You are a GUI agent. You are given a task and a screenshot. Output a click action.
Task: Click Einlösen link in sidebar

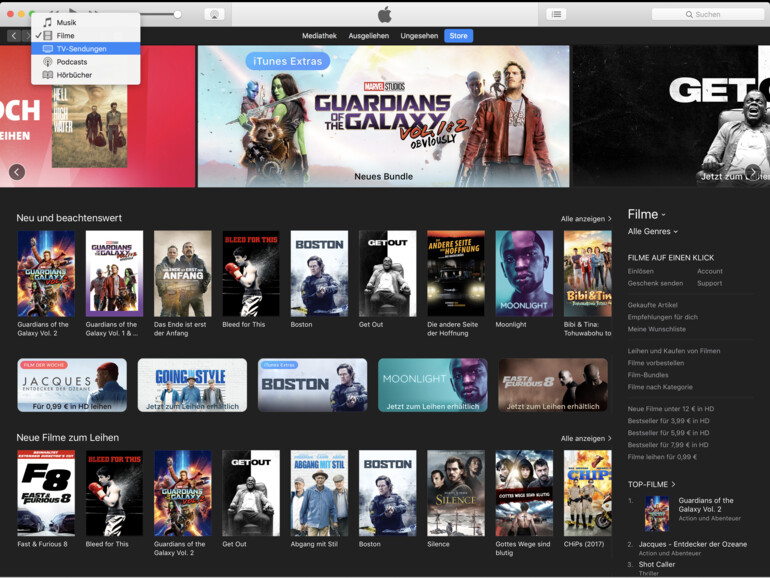tap(640, 271)
